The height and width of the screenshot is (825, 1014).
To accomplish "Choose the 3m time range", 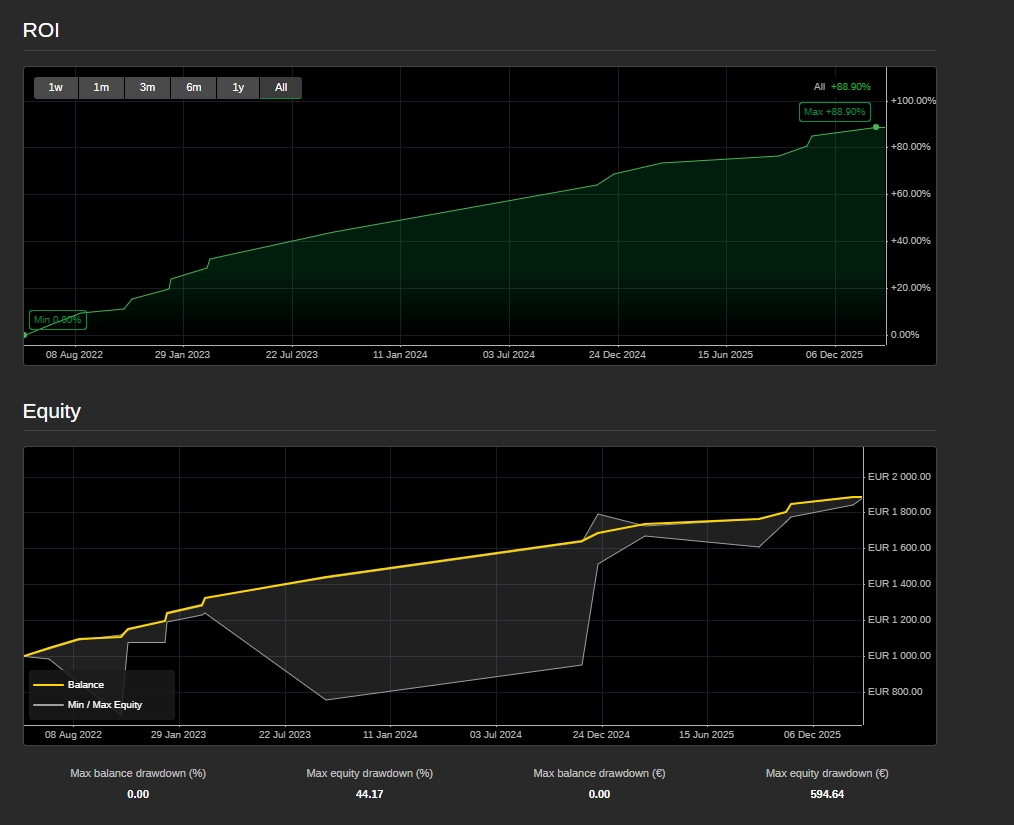I will (147, 88).
